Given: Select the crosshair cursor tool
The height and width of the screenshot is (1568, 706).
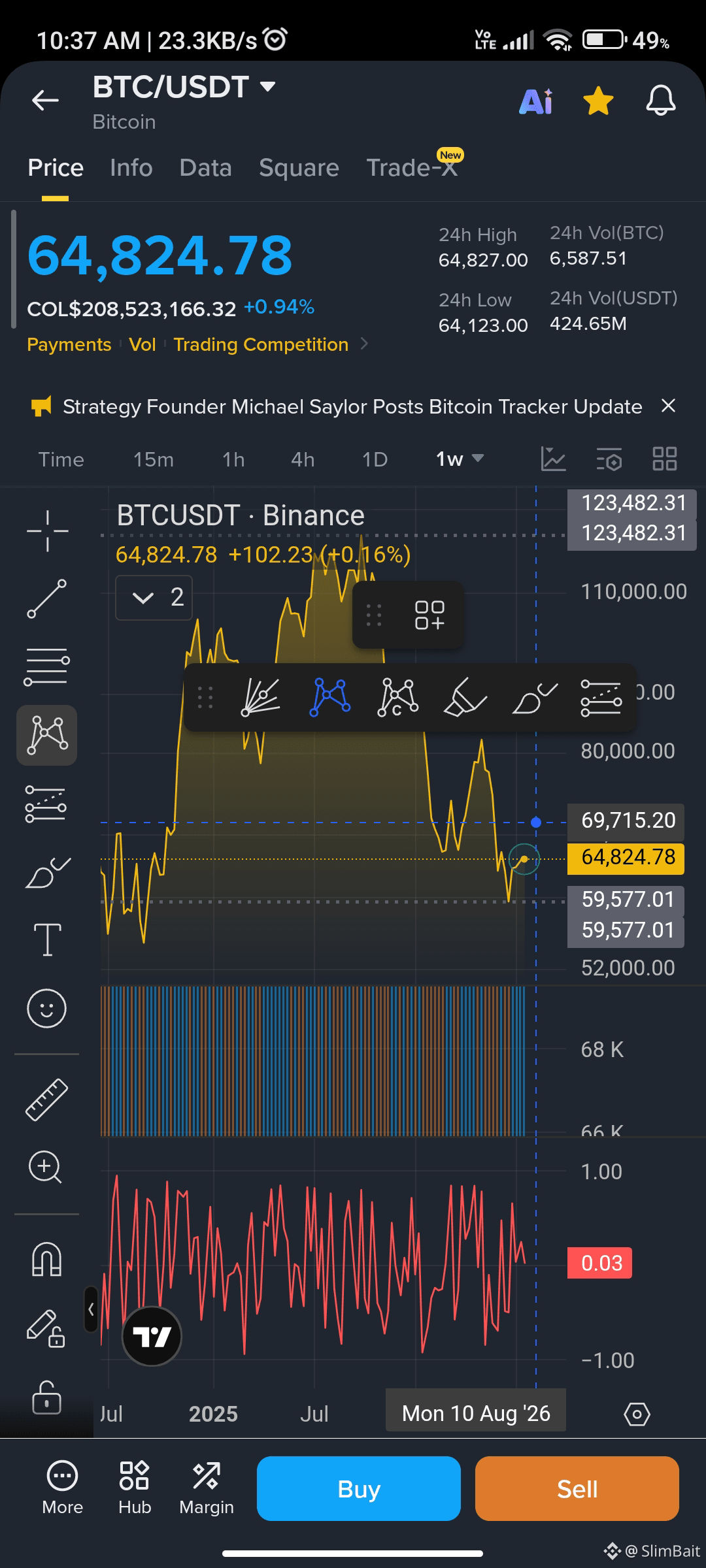Looking at the screenshot, I should pos(47,531).
